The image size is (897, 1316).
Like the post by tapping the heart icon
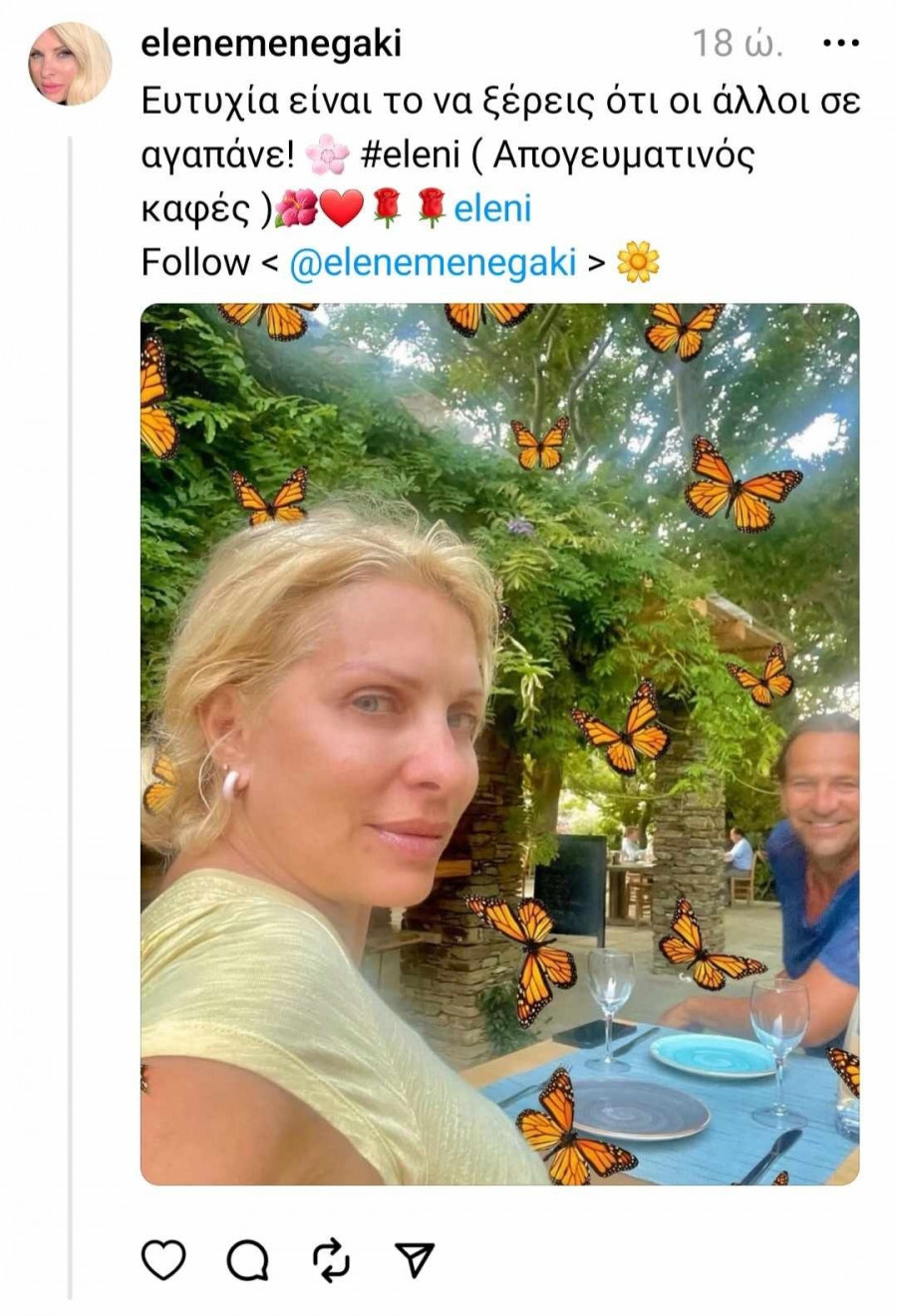[x=165, y=1257]
